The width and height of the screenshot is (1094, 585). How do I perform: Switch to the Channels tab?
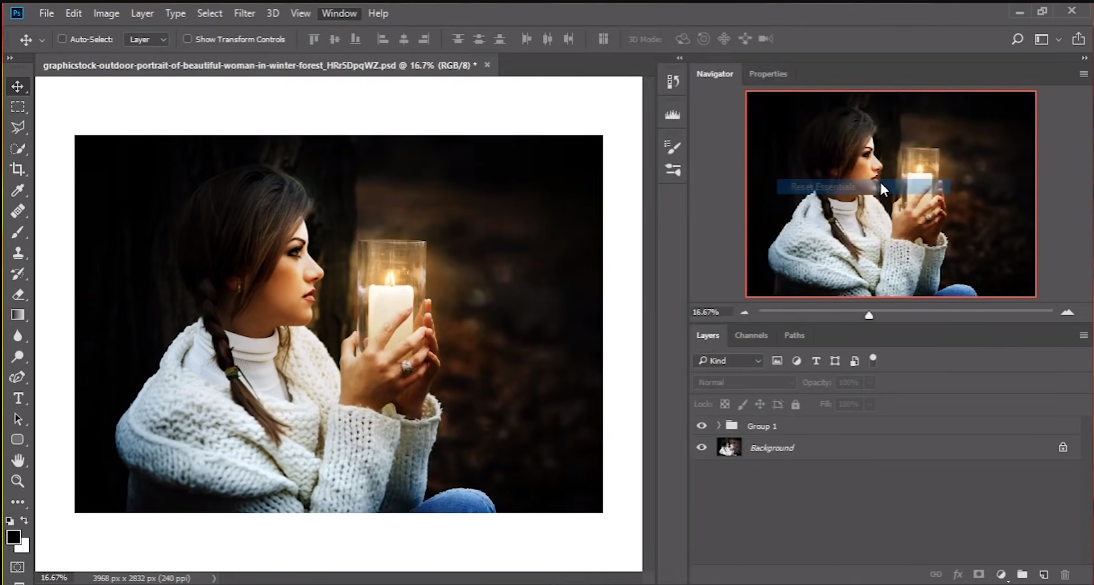click(751, 335)
